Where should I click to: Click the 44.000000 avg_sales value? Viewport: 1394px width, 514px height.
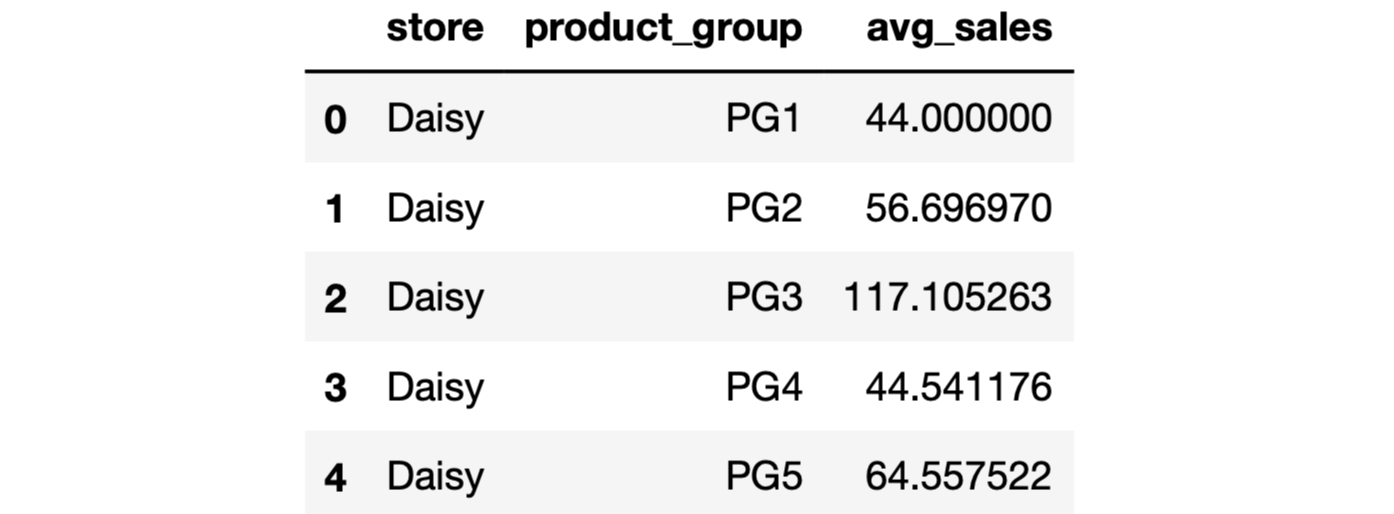[x=958, y=119]
